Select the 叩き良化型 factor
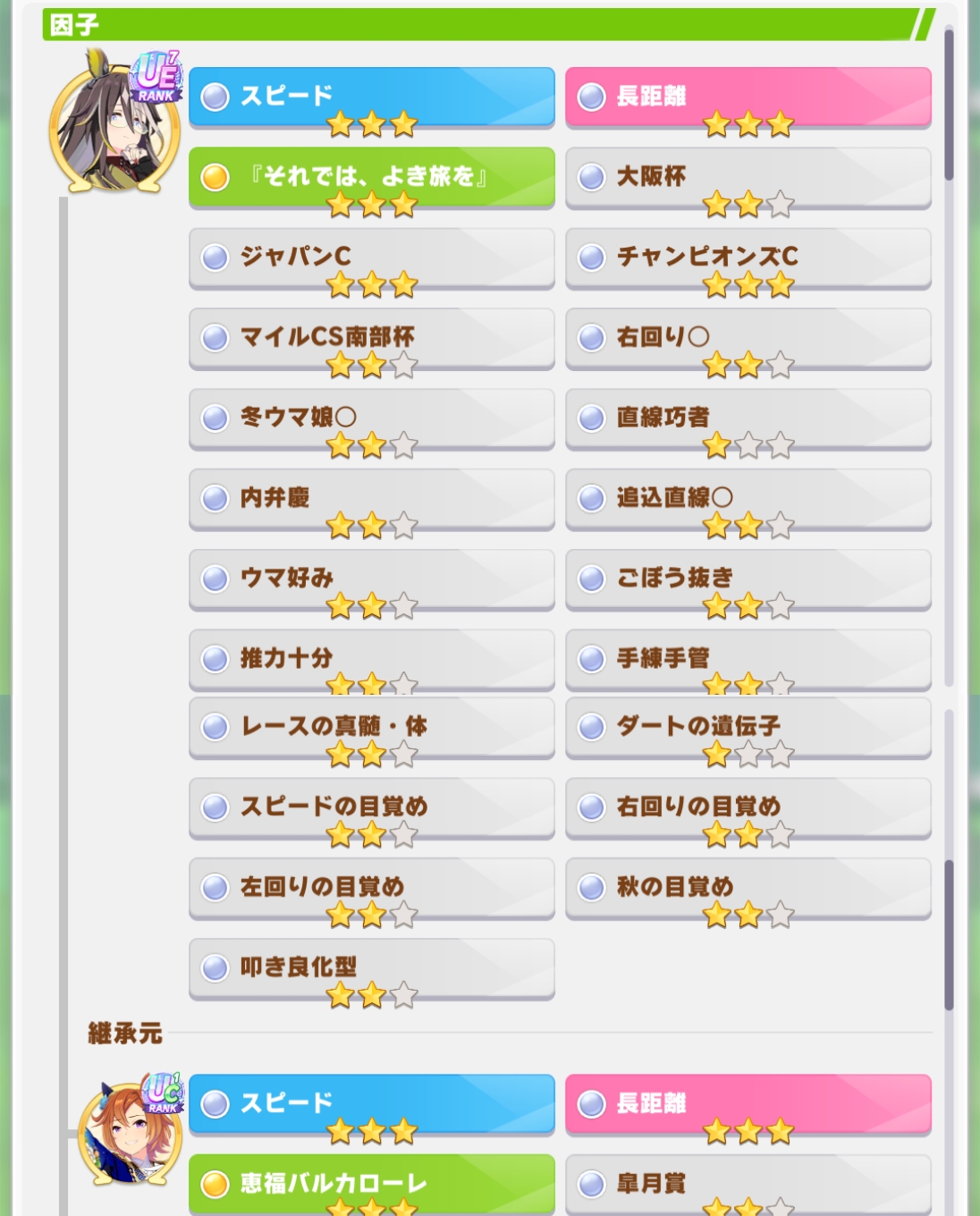 click(372, 969)
